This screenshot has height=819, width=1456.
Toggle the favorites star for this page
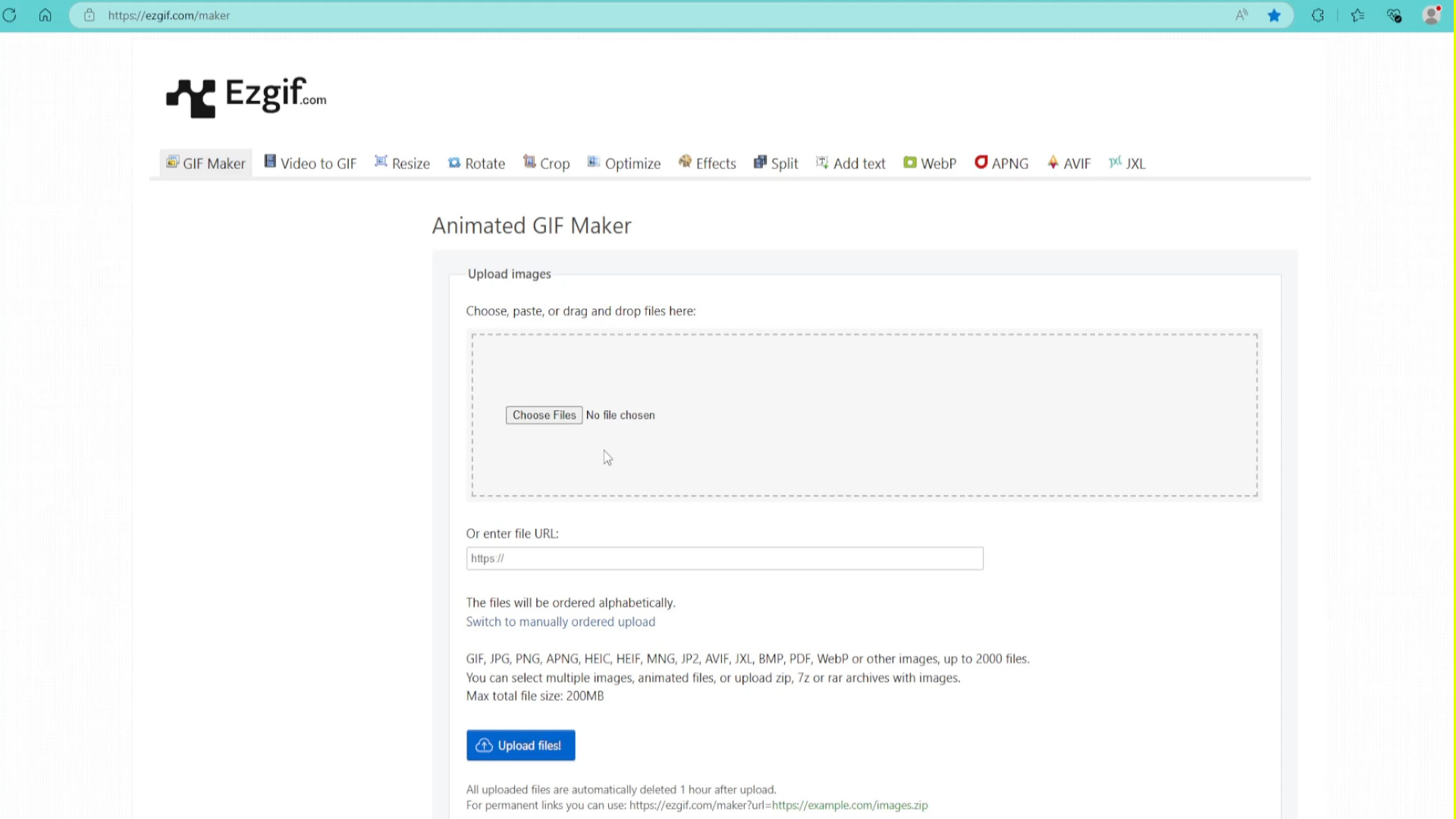[x=1275, y=15]
